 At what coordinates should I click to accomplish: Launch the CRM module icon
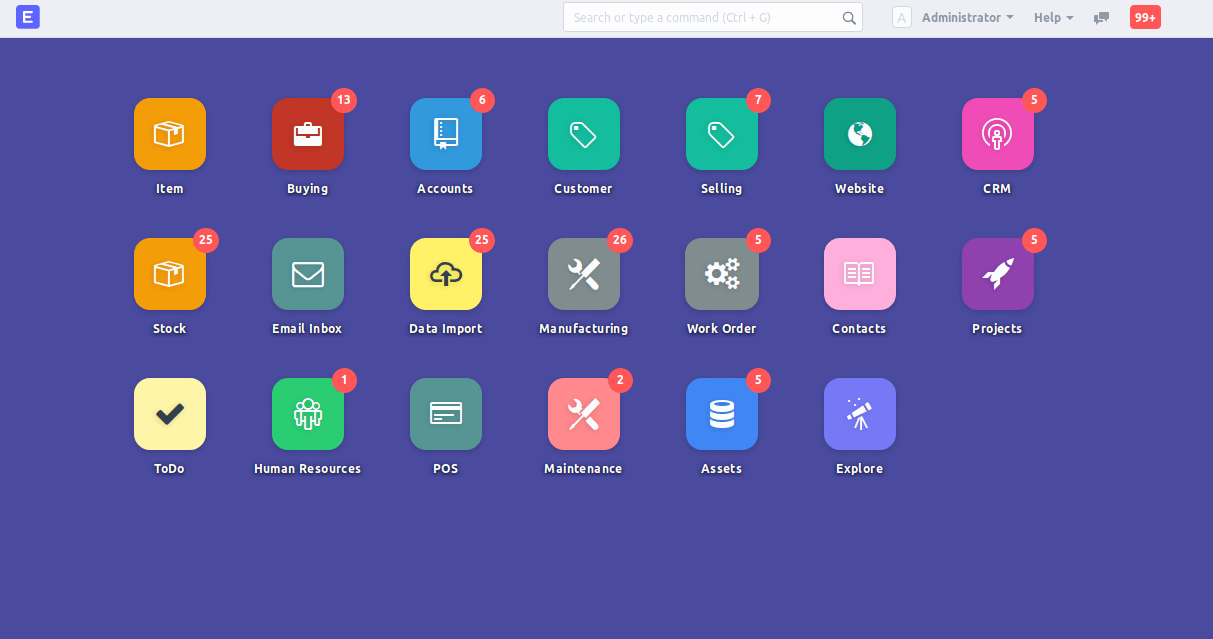point(998,134)
